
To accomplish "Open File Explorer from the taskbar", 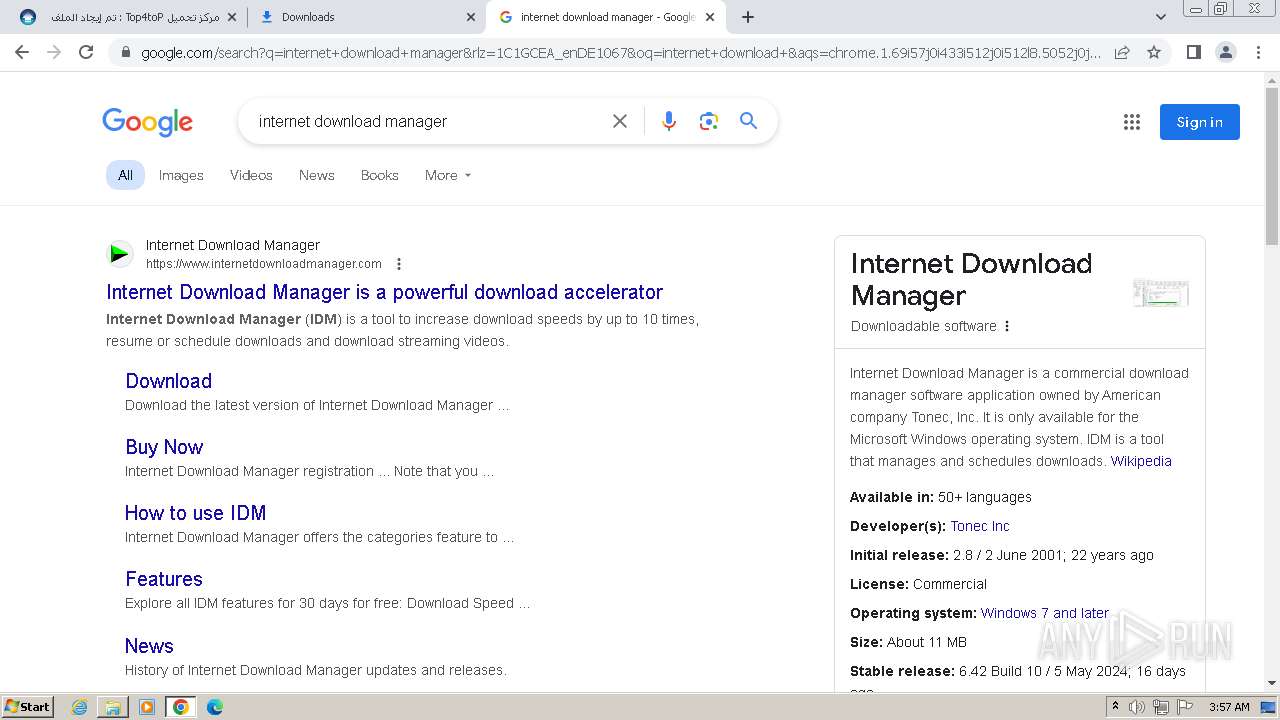I will (x=113, y=707).
